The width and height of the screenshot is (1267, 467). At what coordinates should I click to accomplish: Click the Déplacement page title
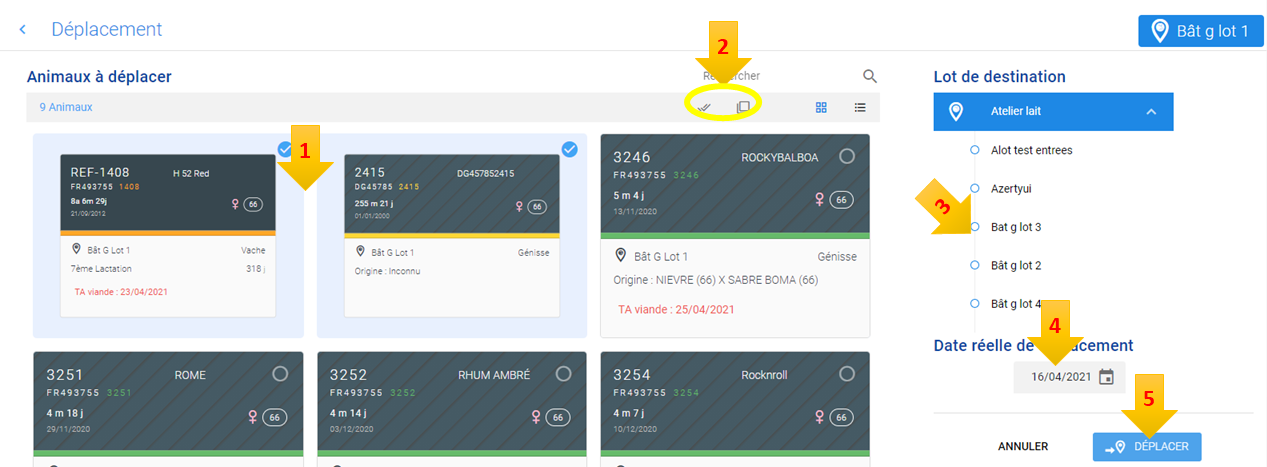point(107,30)
